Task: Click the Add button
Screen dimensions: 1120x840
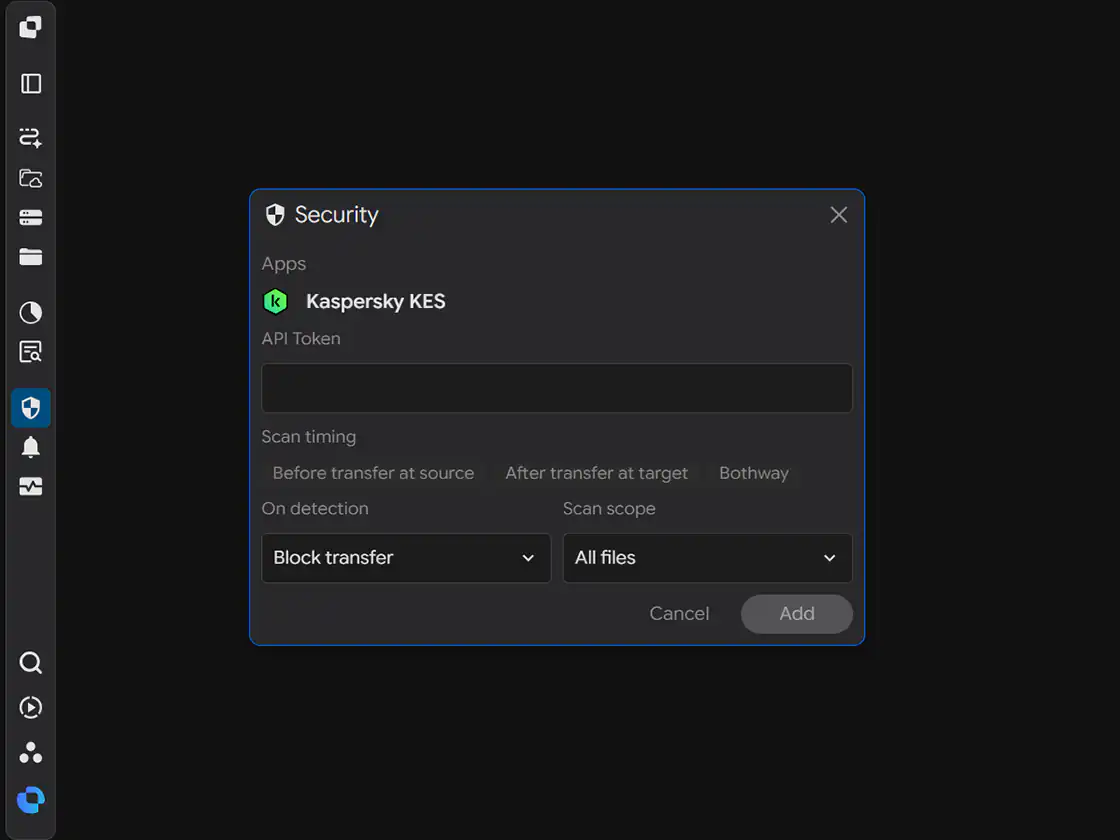Action: [796, 614]
